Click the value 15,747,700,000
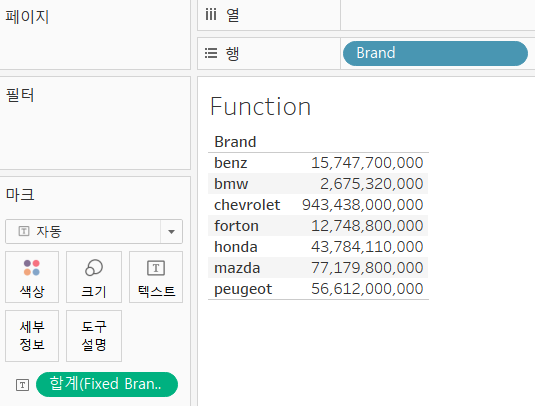 tap(367, 163)
